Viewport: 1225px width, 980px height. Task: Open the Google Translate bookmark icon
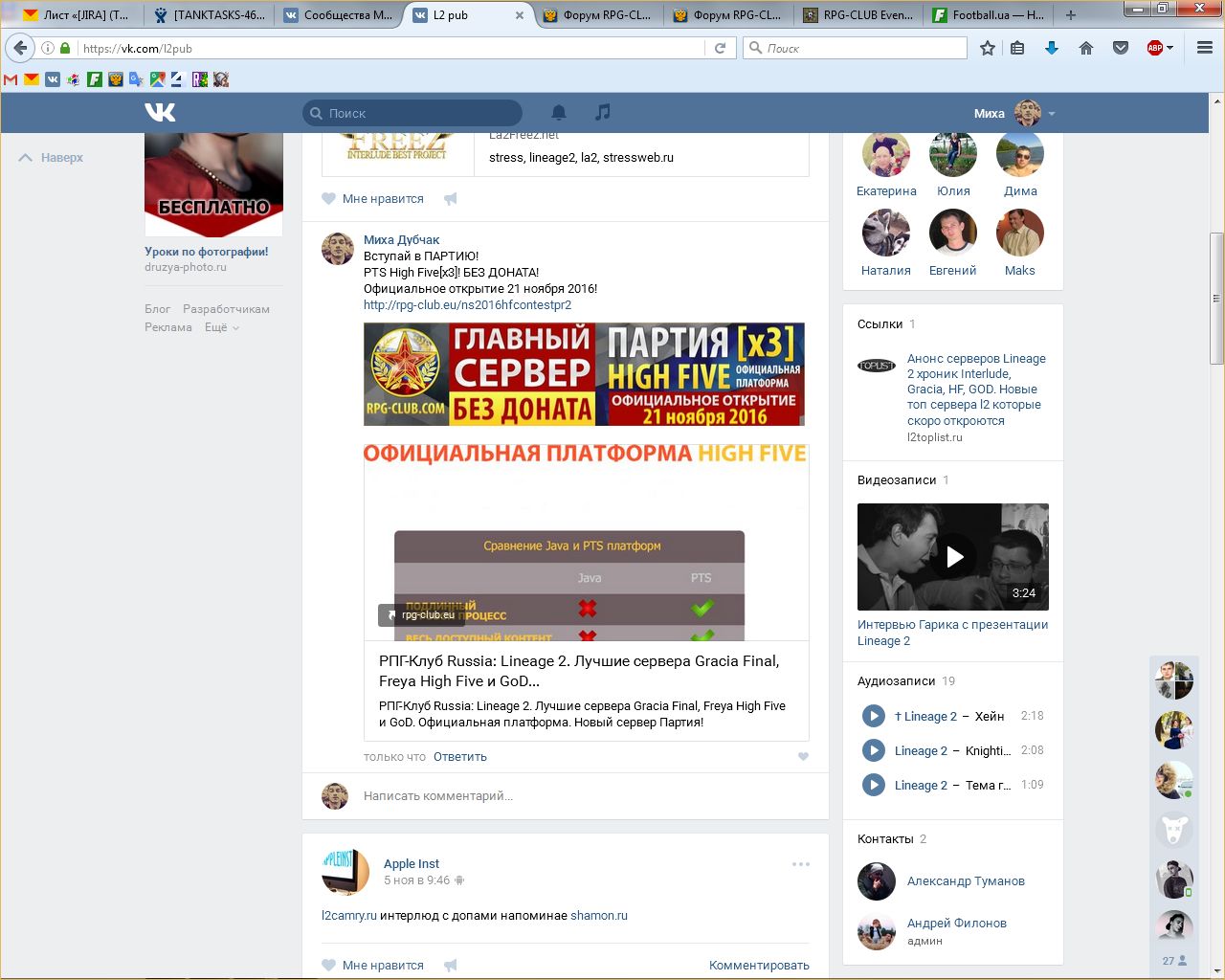[137, 79]
